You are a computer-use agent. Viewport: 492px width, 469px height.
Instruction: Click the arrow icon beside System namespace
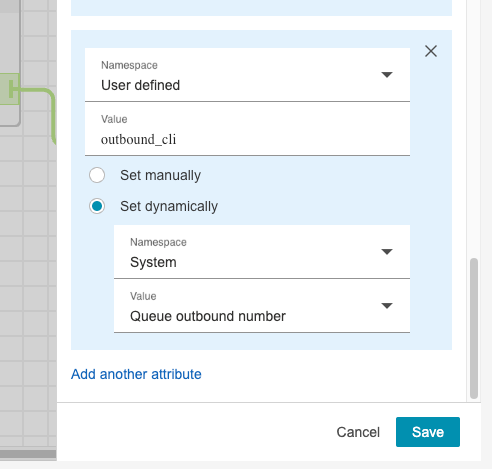point(387,252)
